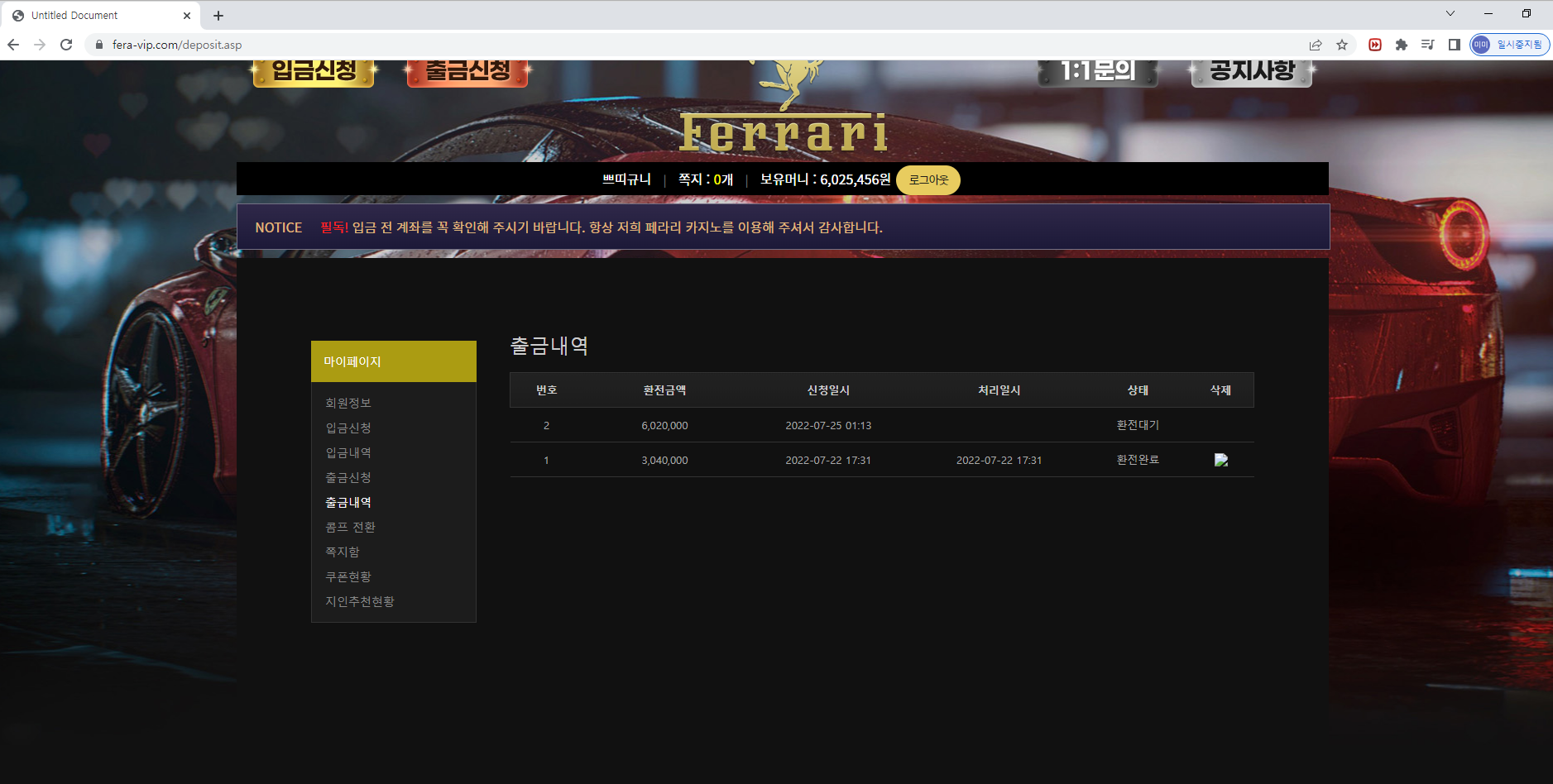The width and height of the screenshot is (1553, 784).
Task: Open the tab search dropdown chevron
Action: [x=1450, y=14]
